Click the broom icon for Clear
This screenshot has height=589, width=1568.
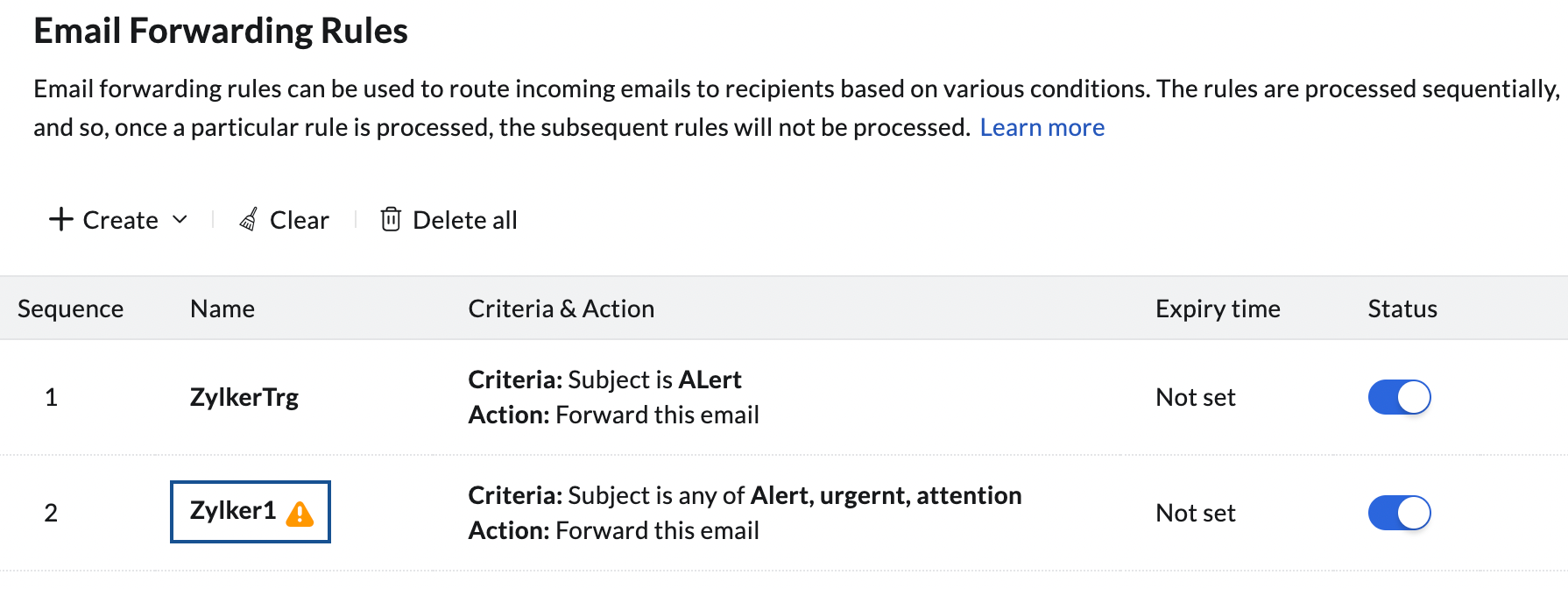[249, 219]
